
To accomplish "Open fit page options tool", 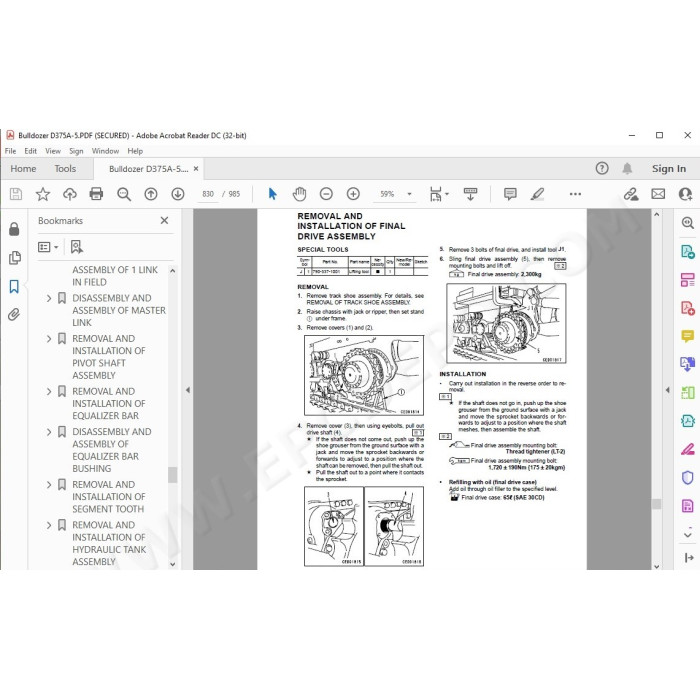I will (438, 194).
